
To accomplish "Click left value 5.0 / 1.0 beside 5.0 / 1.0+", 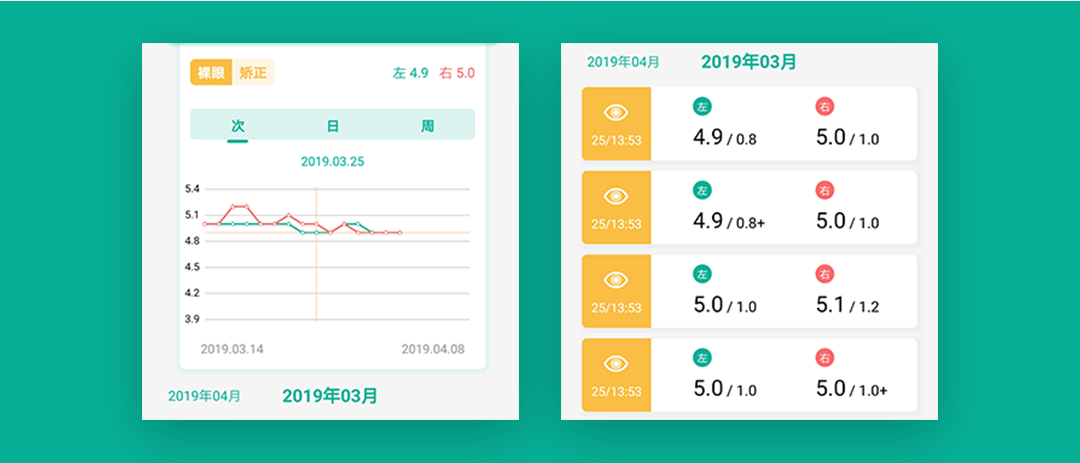I will pyautogui.click(x=725, y=389).
